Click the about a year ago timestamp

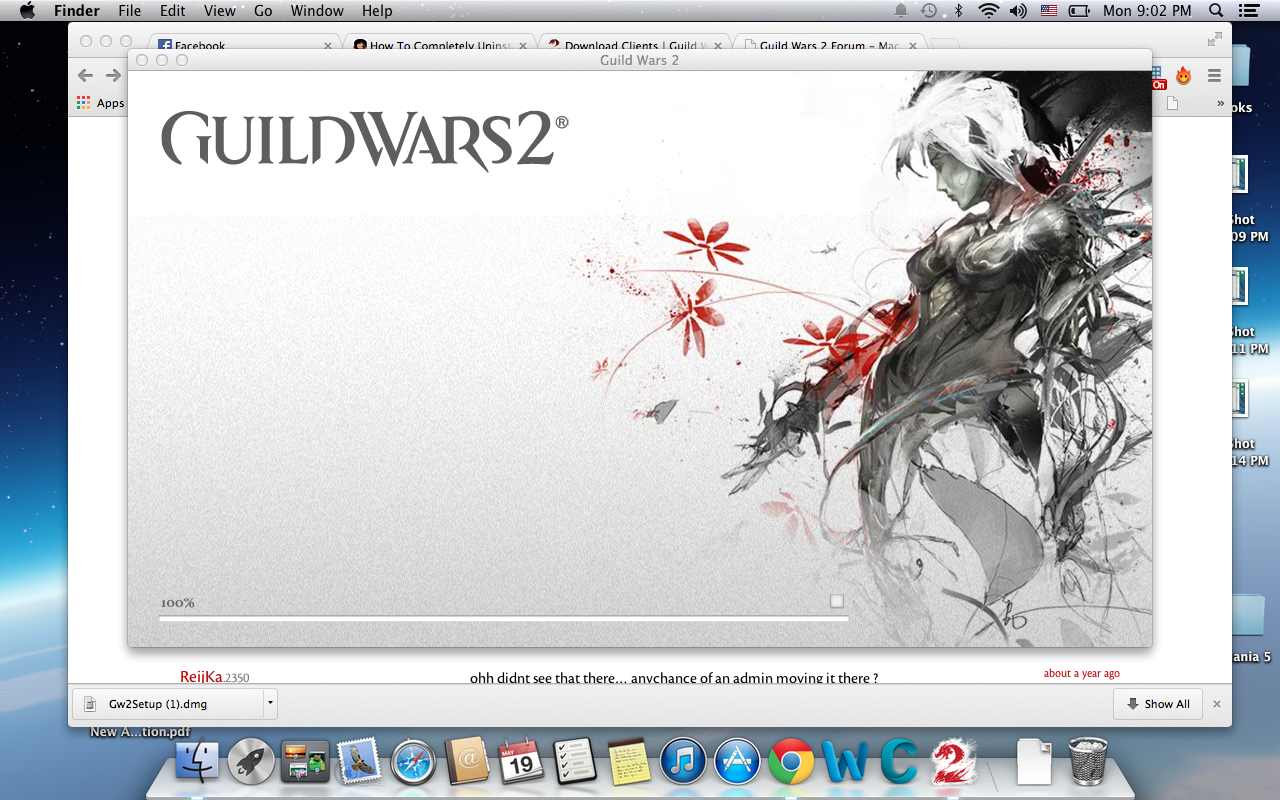tap(1082, 673)
